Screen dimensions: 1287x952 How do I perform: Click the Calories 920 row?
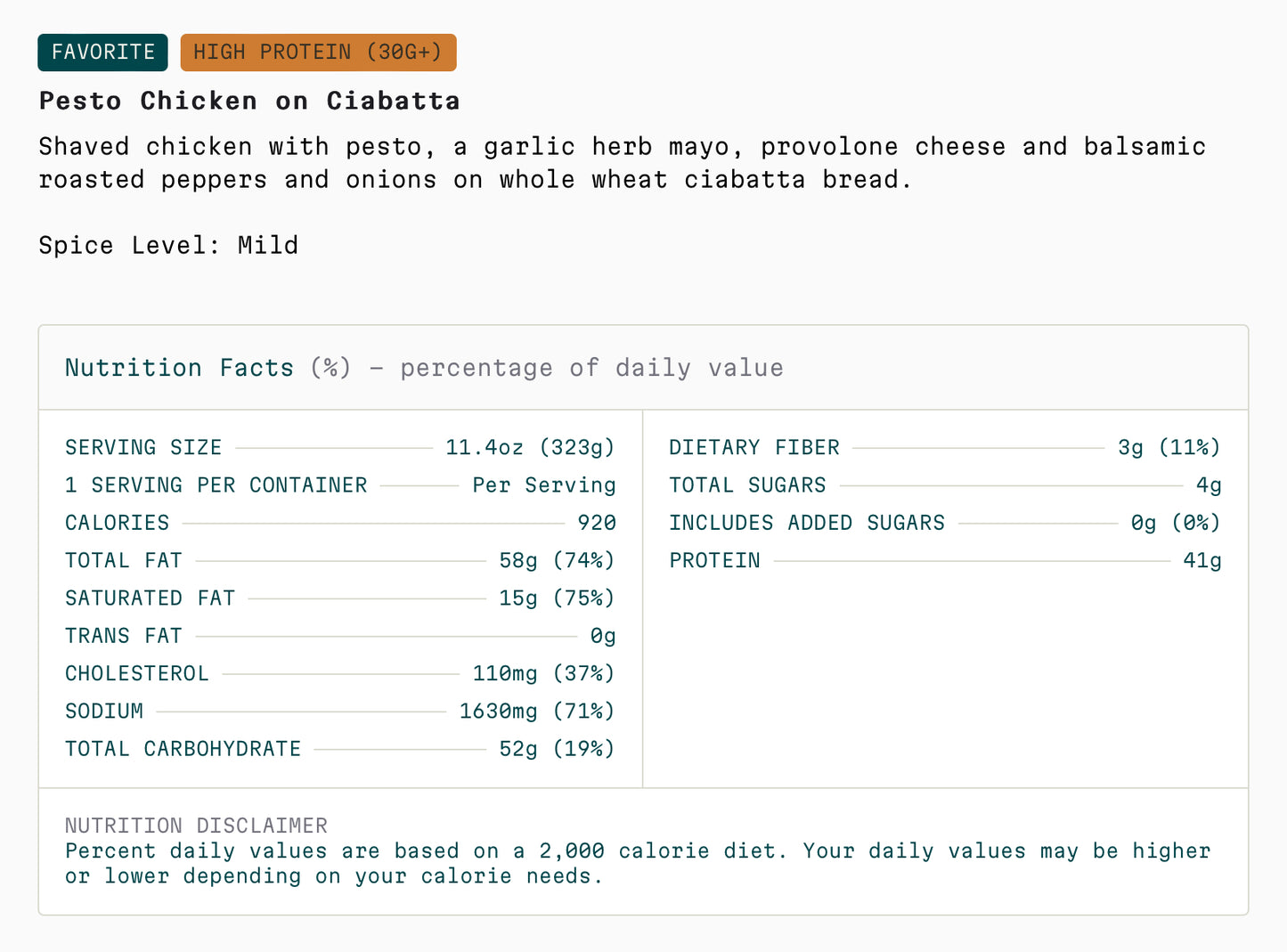click(x=340, y=523)
